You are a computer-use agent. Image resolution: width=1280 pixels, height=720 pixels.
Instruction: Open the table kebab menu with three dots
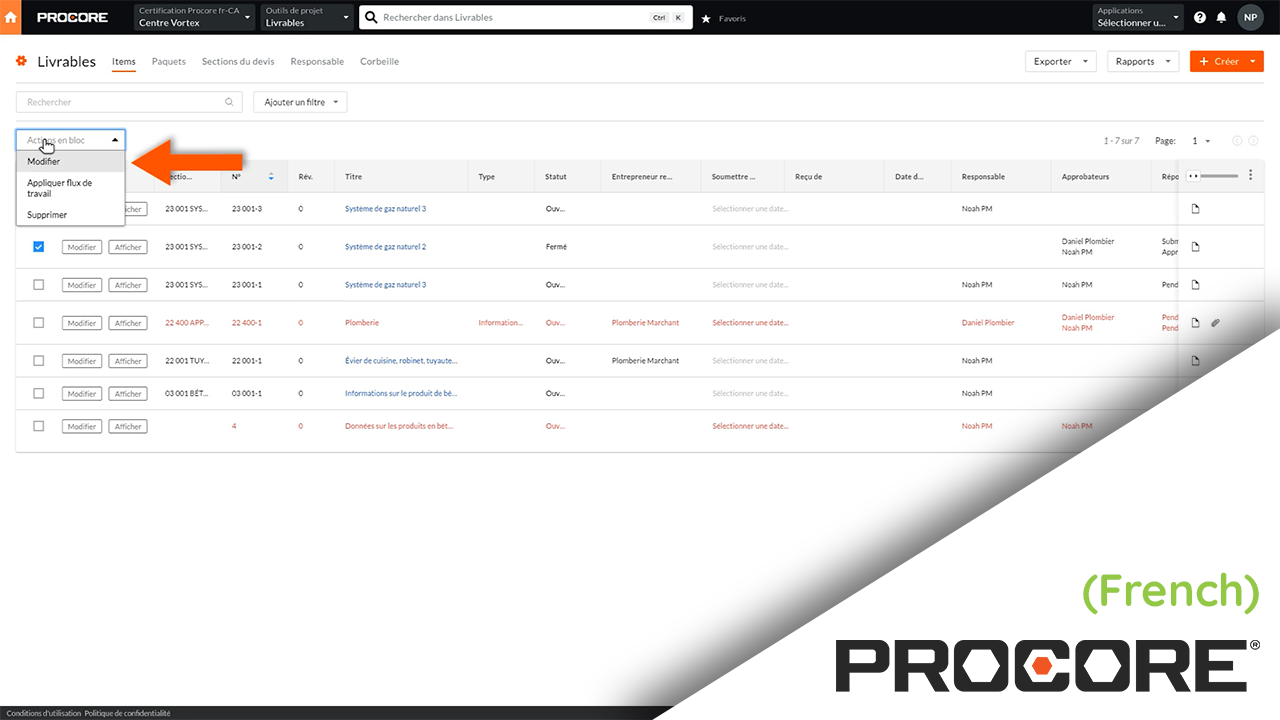[1250, 176]
